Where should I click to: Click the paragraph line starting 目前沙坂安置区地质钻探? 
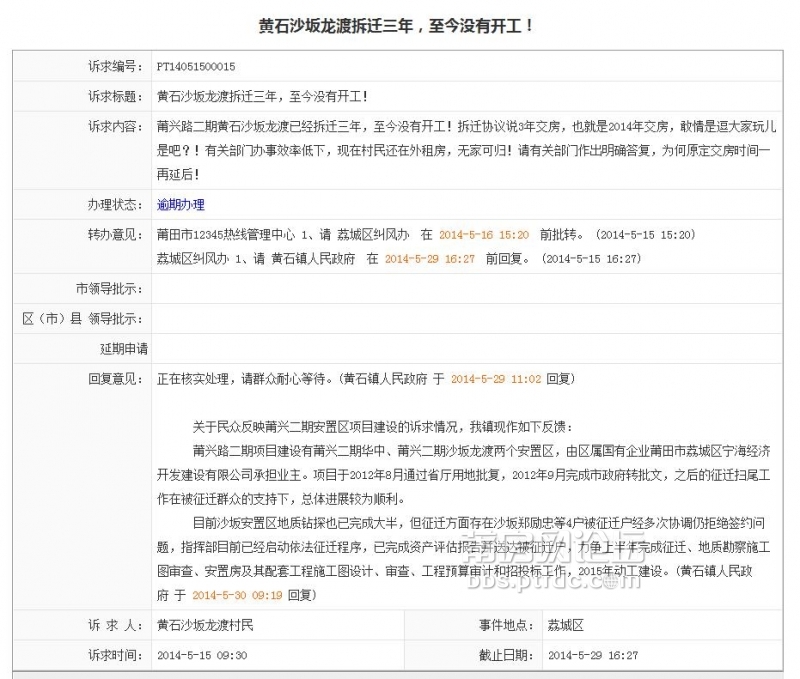479,523
